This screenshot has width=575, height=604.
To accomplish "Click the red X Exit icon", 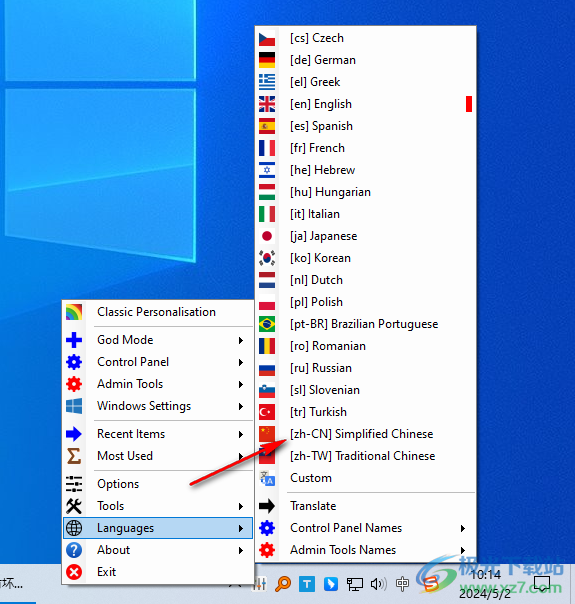I will tap(74, 572).
